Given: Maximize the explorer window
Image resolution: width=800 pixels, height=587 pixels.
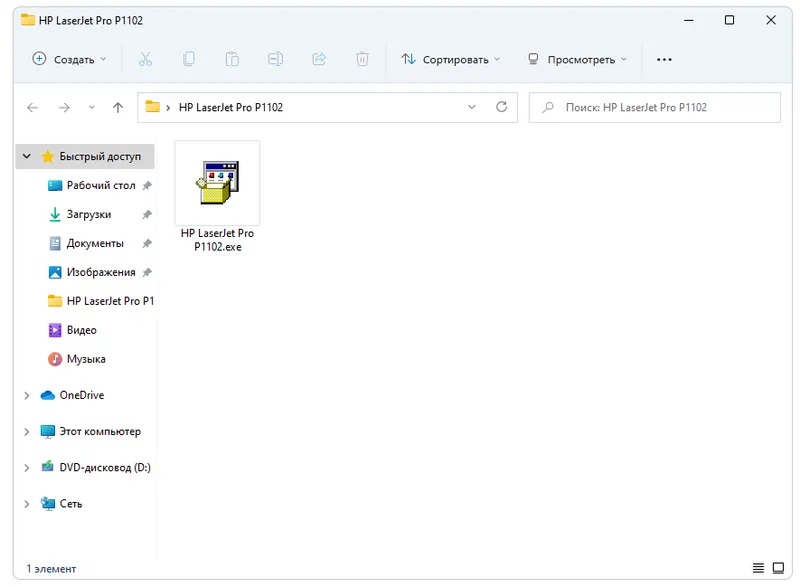Looking at the screenshot, I should click(x=730, y=20).
